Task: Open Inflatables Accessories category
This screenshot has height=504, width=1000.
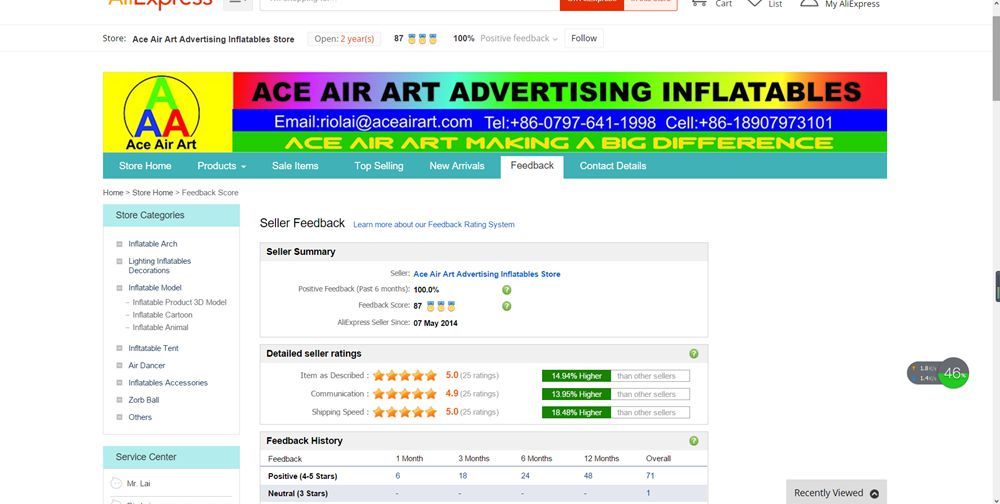Action: click(168, 383)
